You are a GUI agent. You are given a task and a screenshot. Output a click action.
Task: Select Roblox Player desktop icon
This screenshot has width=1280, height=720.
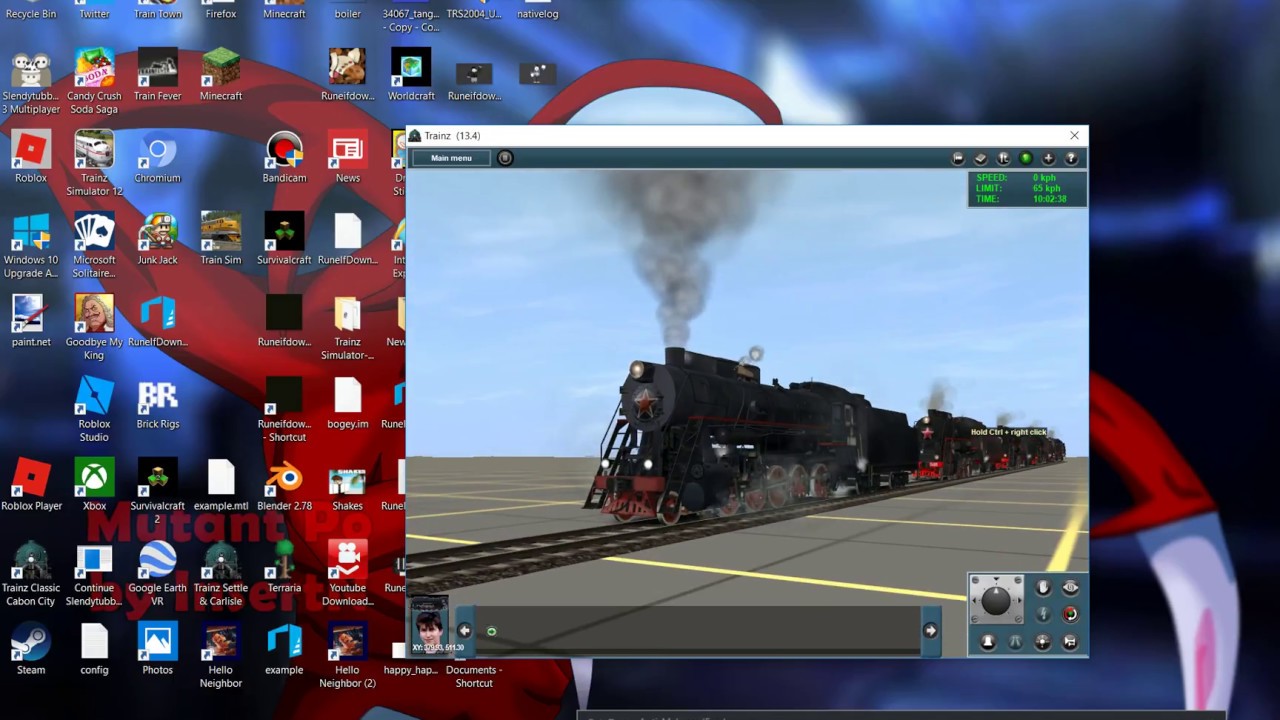31,485
